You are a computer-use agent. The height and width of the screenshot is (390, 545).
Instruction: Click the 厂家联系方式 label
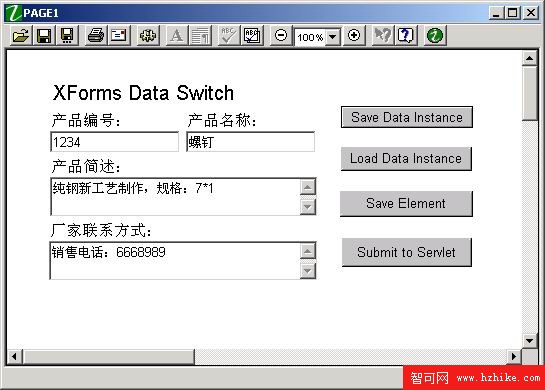[x=101, y=230]
